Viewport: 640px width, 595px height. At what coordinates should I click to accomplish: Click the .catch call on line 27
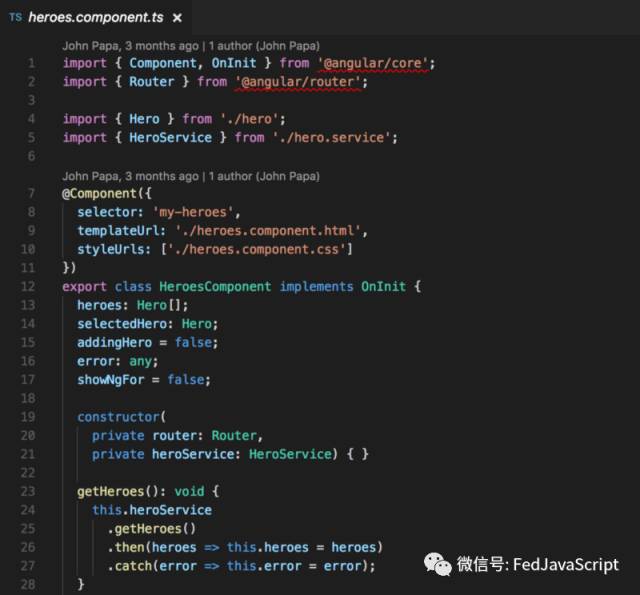(x=129, y=566)
